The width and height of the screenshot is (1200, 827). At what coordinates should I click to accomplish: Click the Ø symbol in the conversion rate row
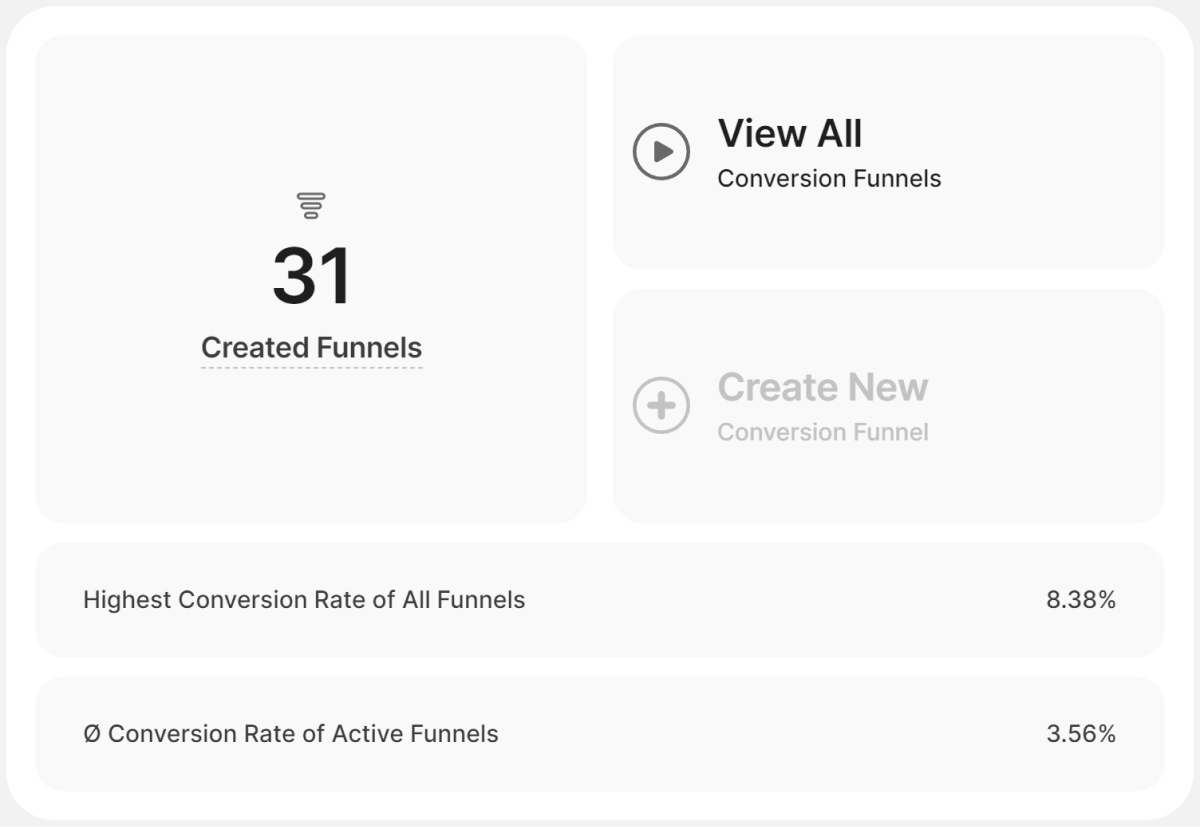[x=92, y=734]
